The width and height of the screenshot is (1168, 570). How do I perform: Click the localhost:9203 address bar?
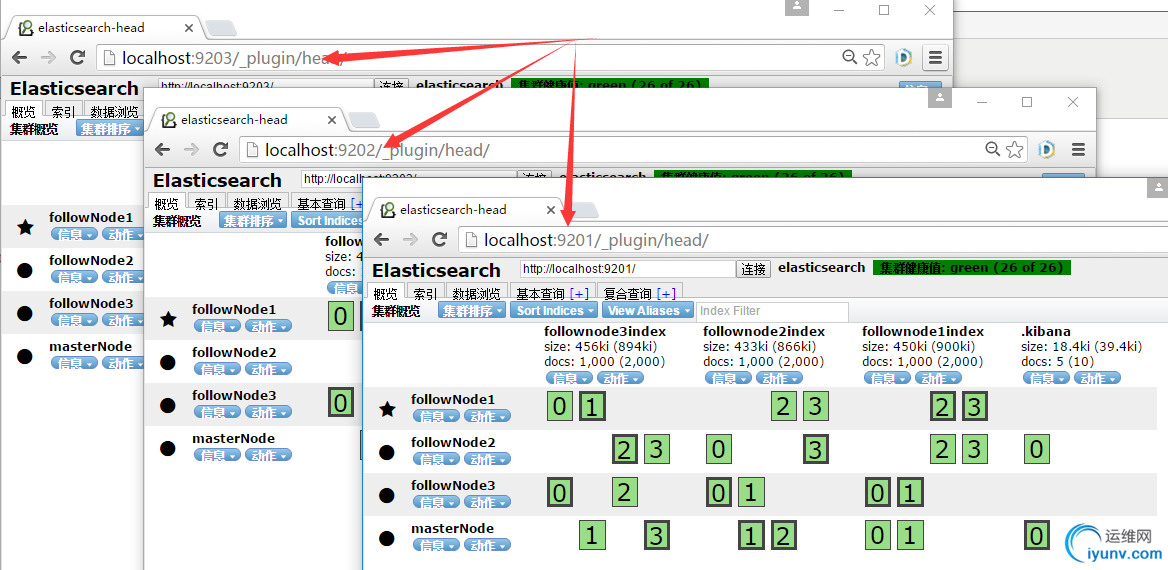[x=490, y=57]
